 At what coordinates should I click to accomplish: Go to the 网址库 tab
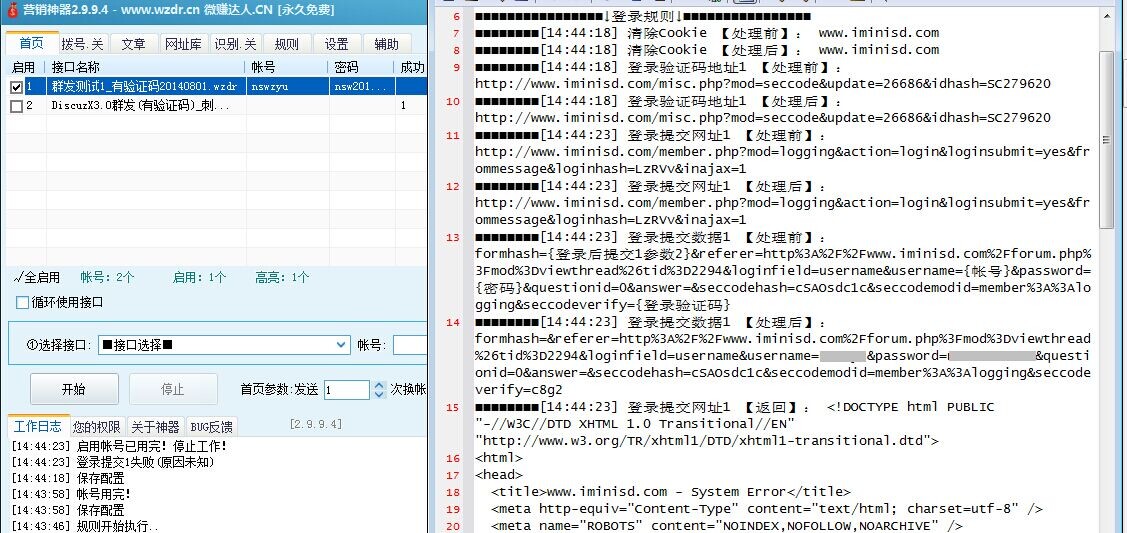click(183, 44)
